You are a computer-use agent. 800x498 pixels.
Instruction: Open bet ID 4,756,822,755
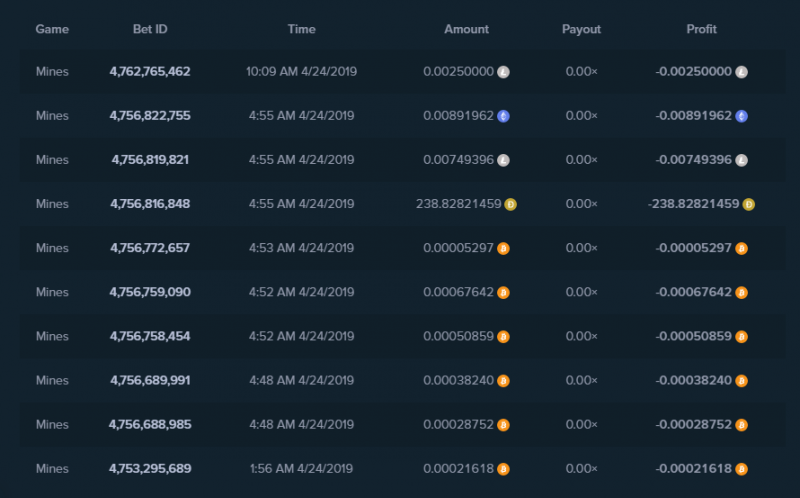coord(150,116)
